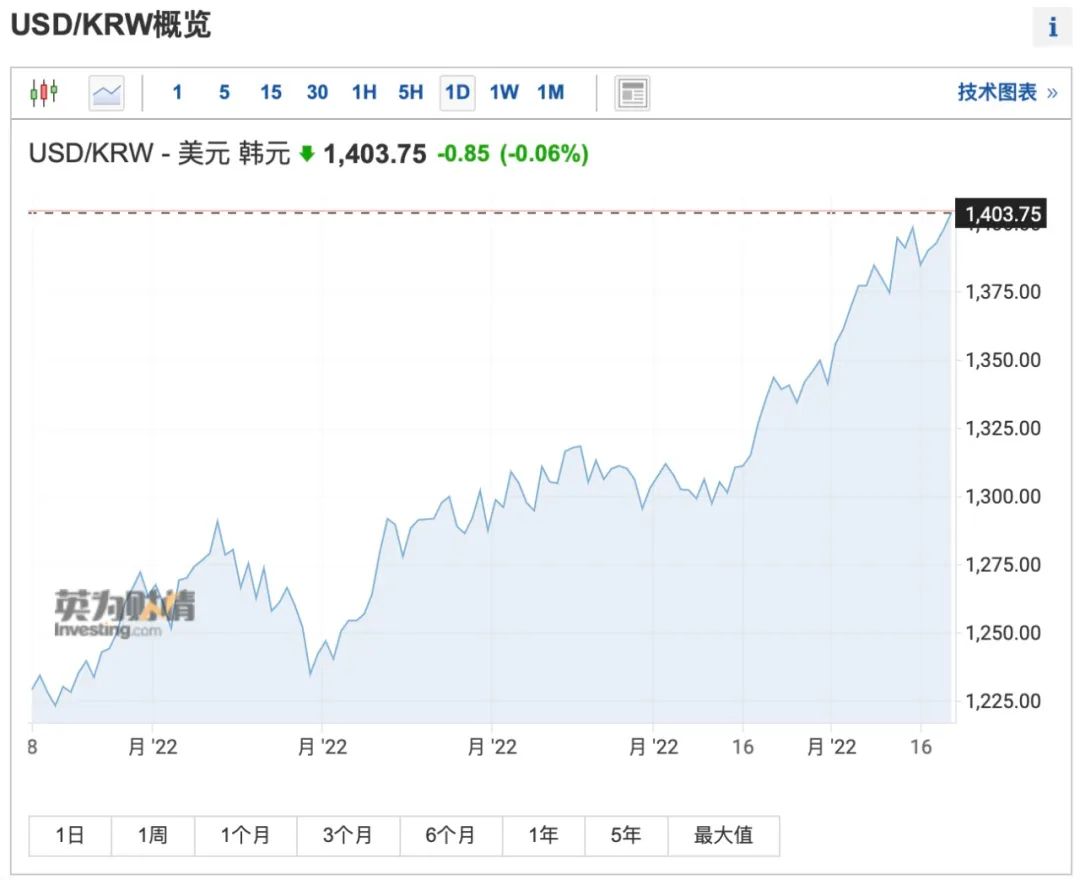Switch chart to 1W weekly interval
This screenshot has width=1080, height=880.
point(504,93)
